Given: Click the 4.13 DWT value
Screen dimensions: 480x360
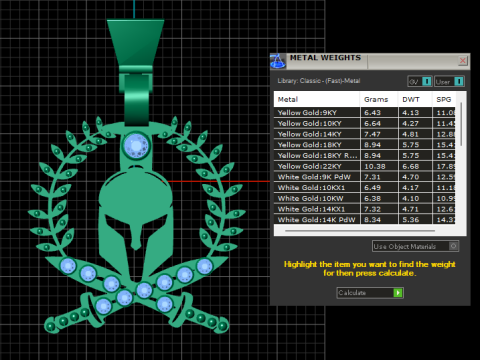Looking at the screenshot, I should pos(410,113).
